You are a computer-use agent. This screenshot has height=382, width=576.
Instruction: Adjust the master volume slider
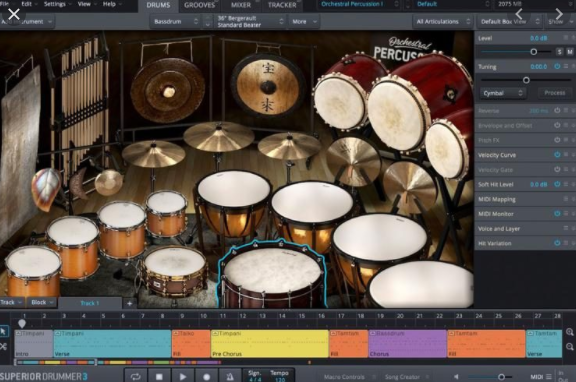pyautogui.click(x=501, y=377)
